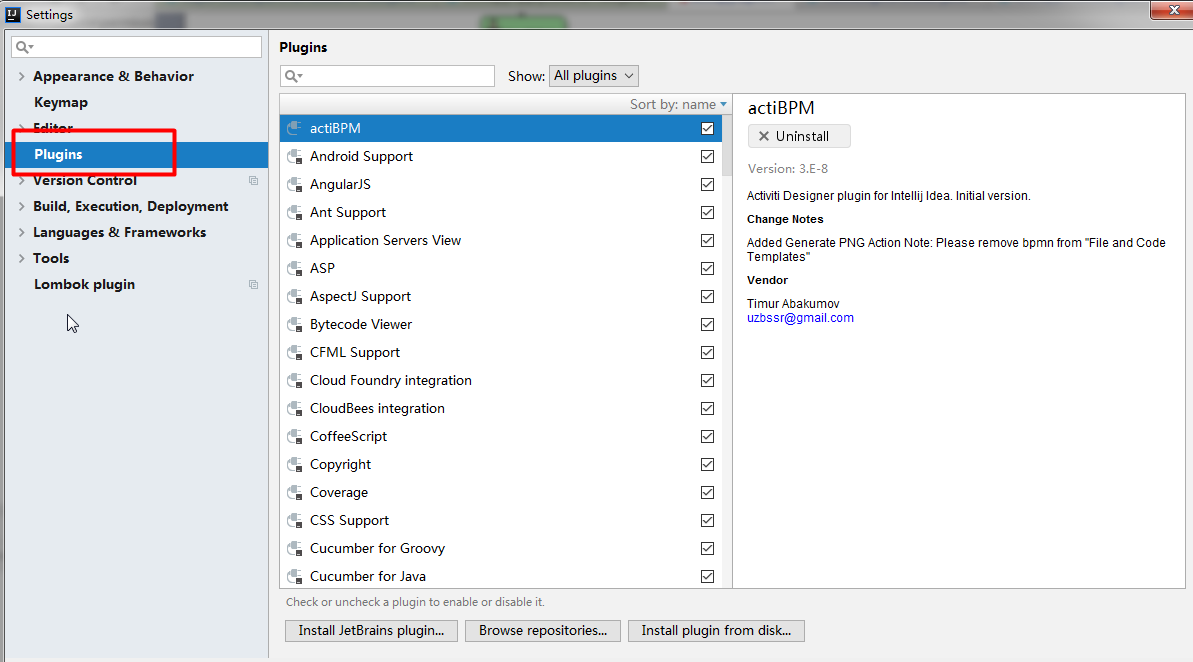Click the ASP plugin icon
This screenshot has width=1193, height=662.
pos(294,269)
